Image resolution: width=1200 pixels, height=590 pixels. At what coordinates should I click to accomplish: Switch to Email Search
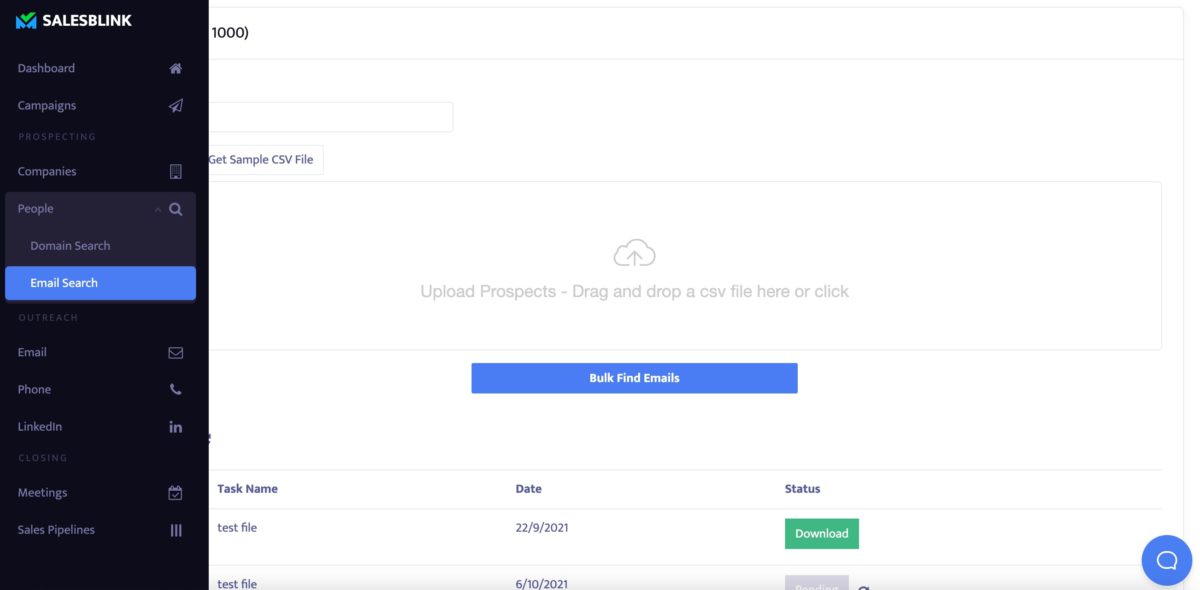tap(64, 282)
